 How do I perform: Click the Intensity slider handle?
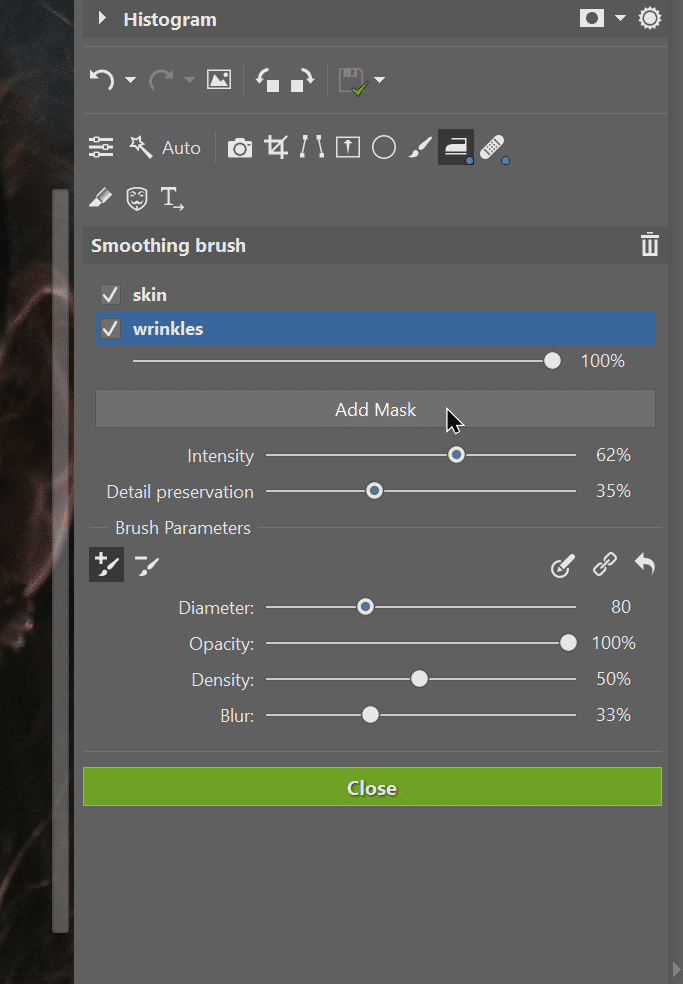pyautogui.click(x=457, y=455)
